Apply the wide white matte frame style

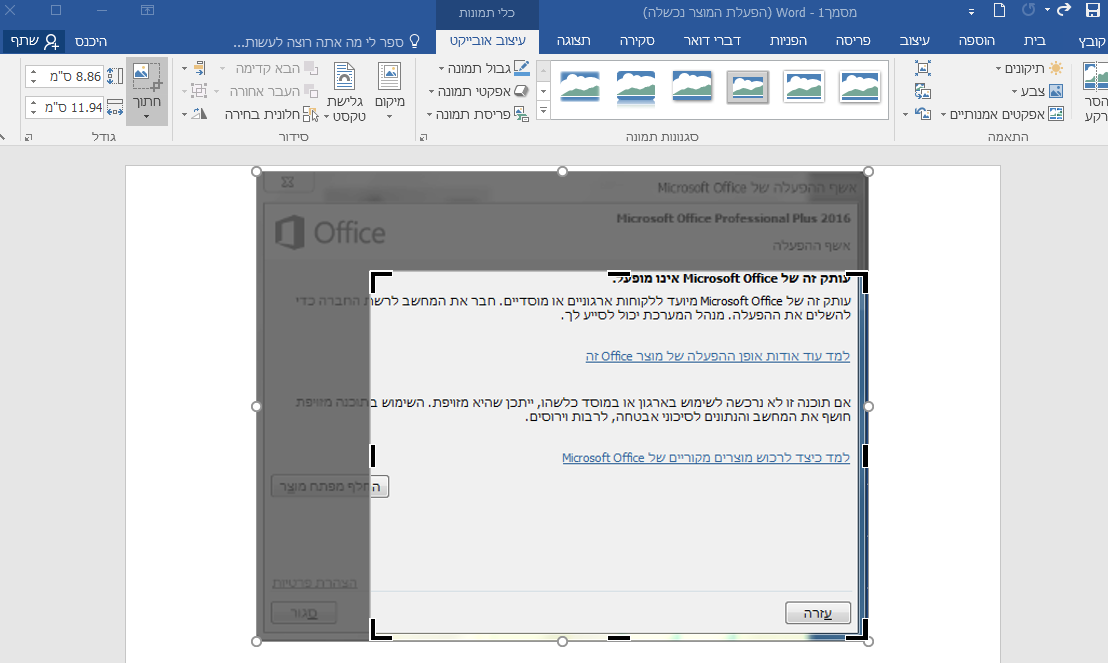(x=804, y=87)
